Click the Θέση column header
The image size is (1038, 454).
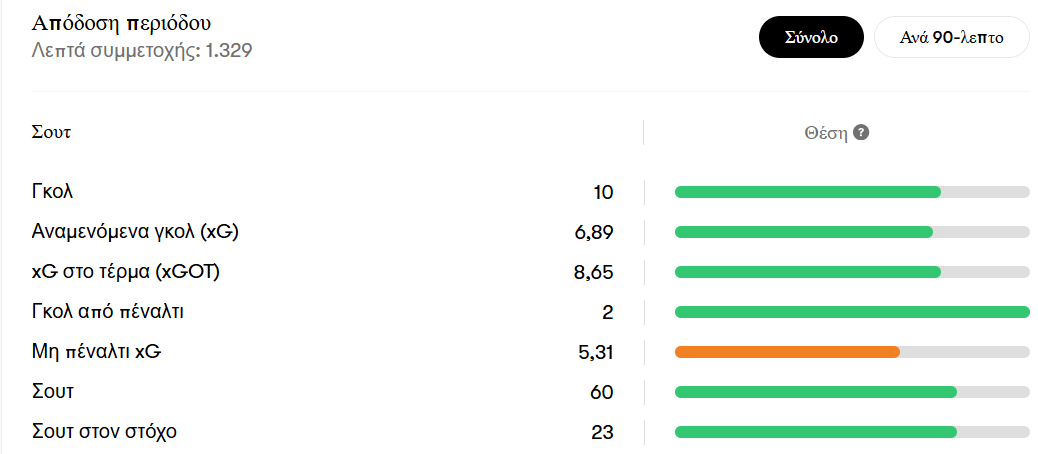point(826,133)
